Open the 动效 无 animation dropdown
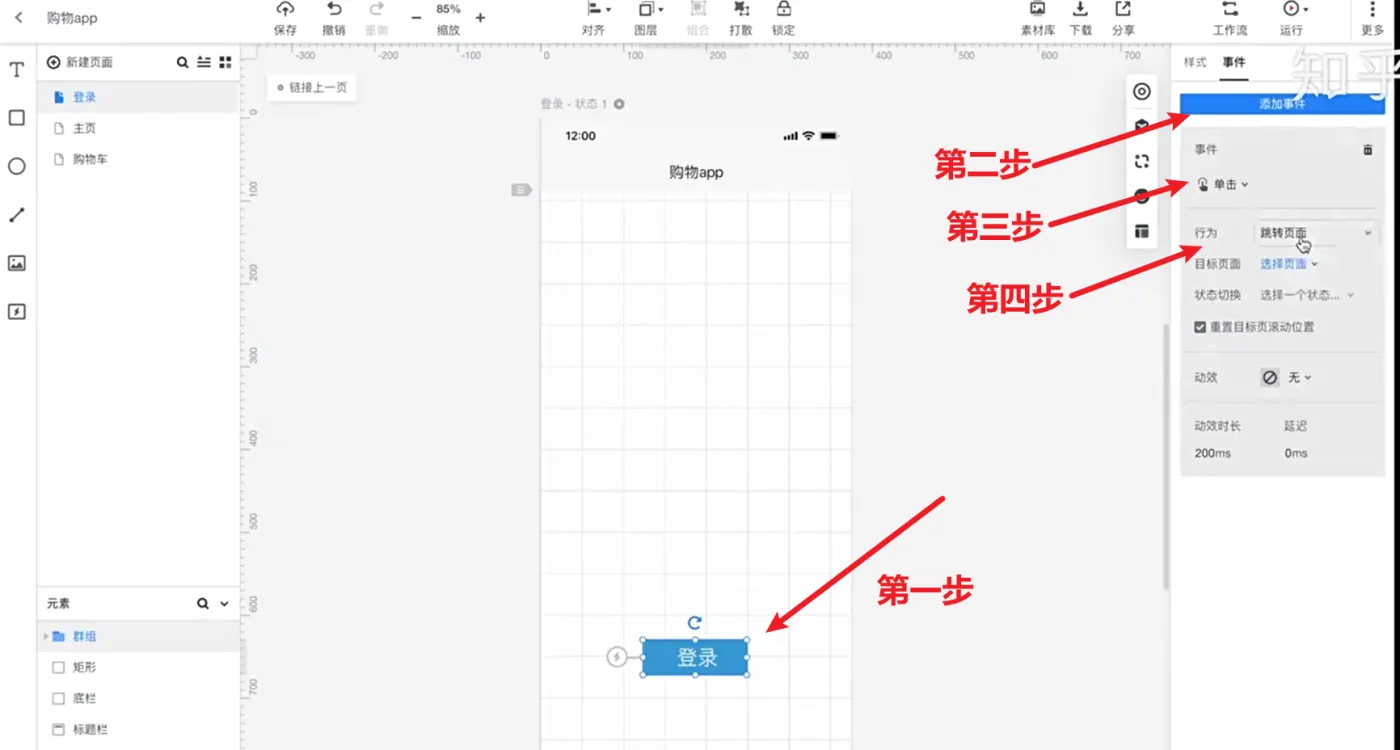The image size is (1400, 750). [1286, 378]
